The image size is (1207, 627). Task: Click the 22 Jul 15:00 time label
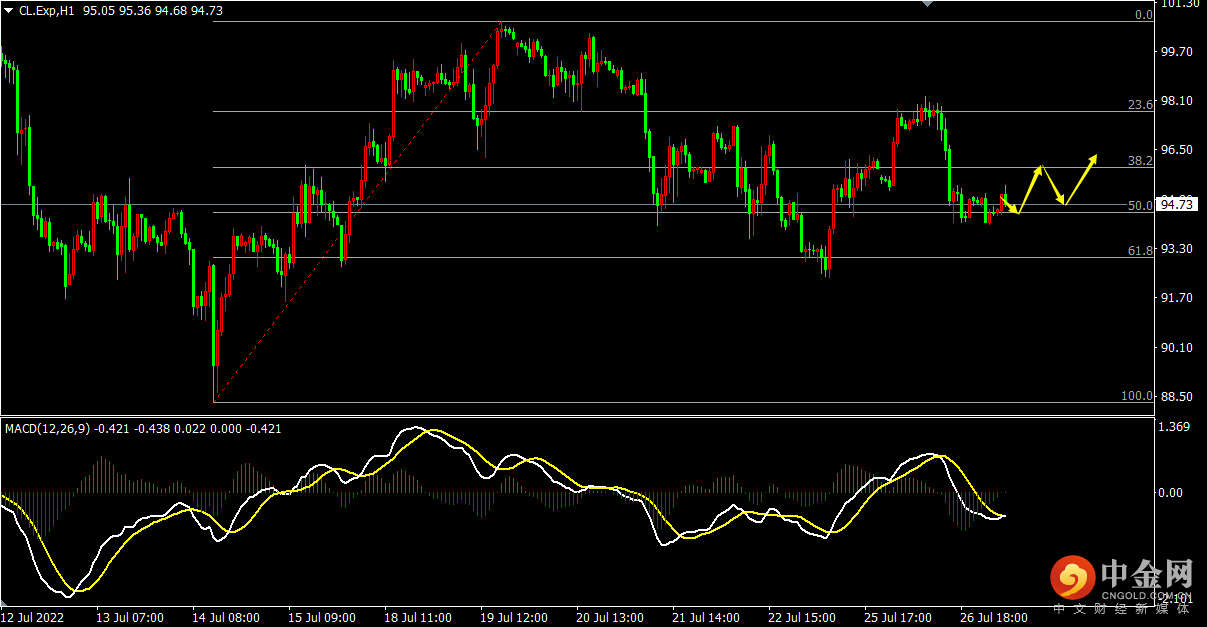(x=802, y=618)
